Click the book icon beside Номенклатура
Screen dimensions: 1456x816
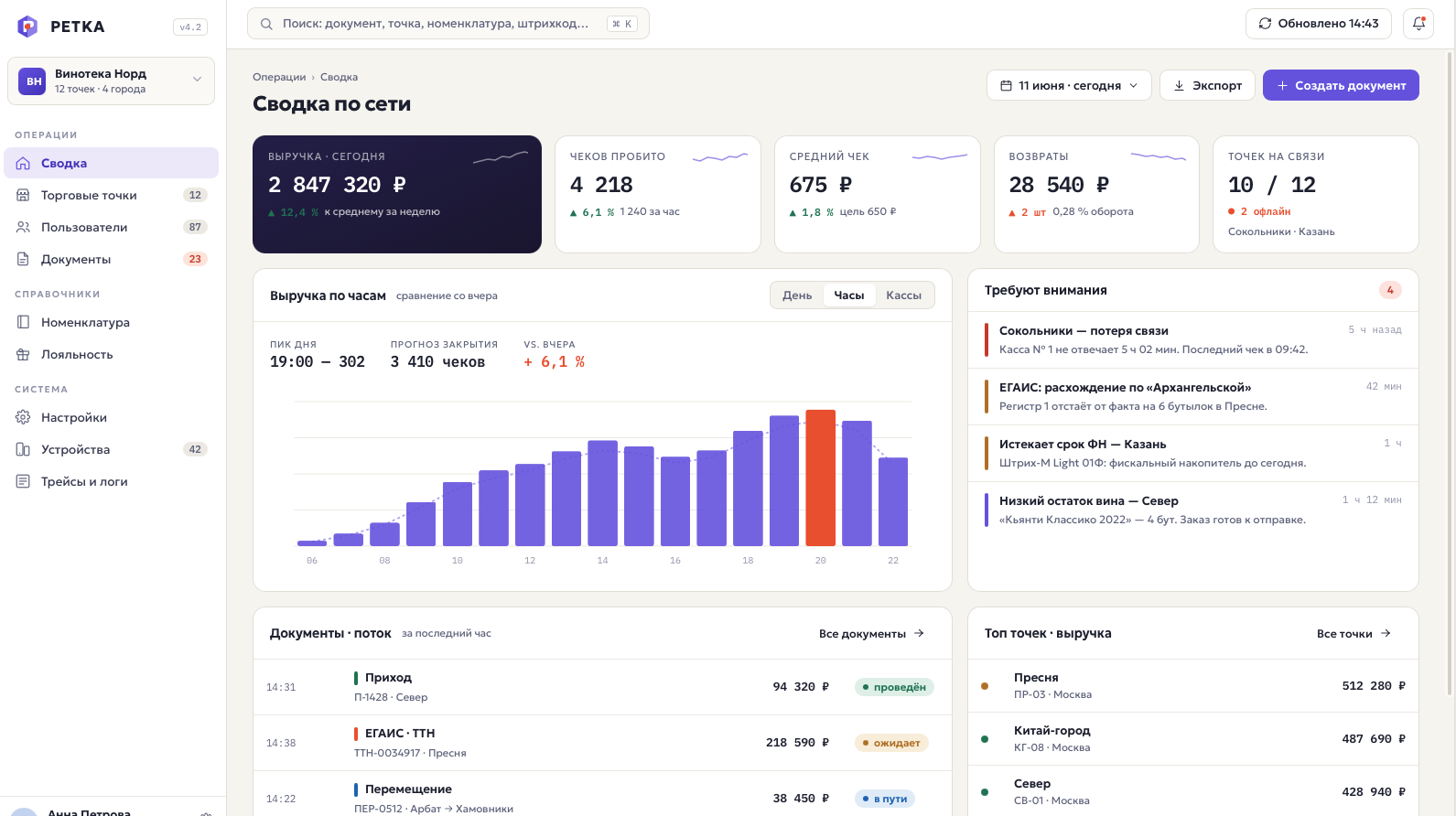[24, 322]
